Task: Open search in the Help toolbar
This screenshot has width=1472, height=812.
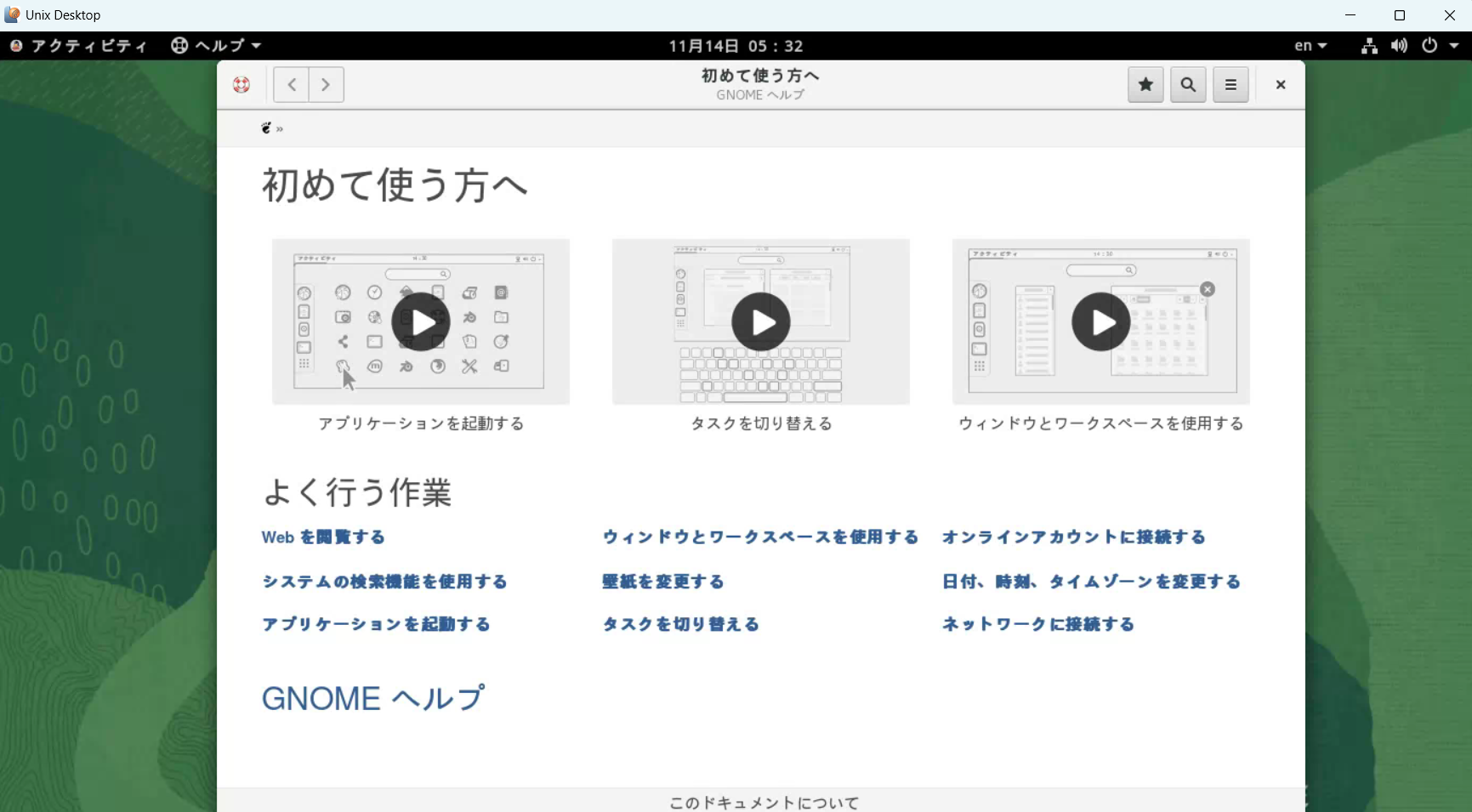Action: [1187, 84]
